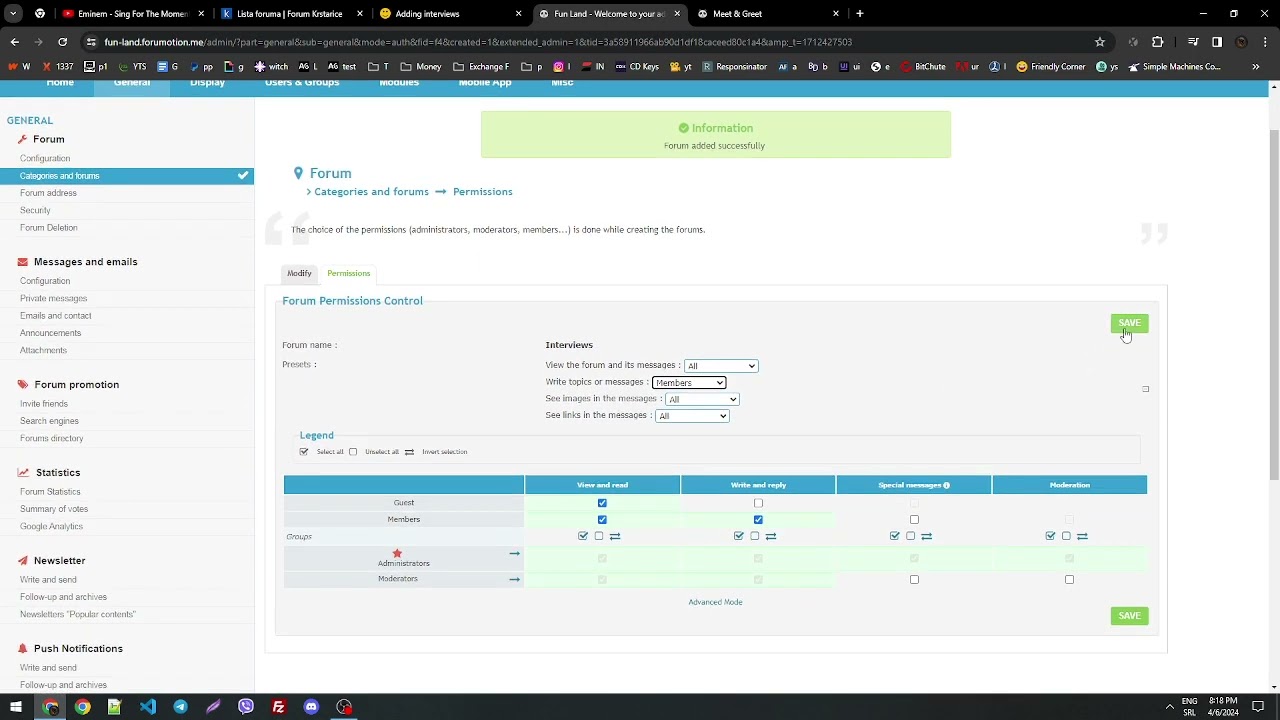Switch to the Modify tab
The width and height of the screenshot is (1280, 720).
click(x=299, y=273)
